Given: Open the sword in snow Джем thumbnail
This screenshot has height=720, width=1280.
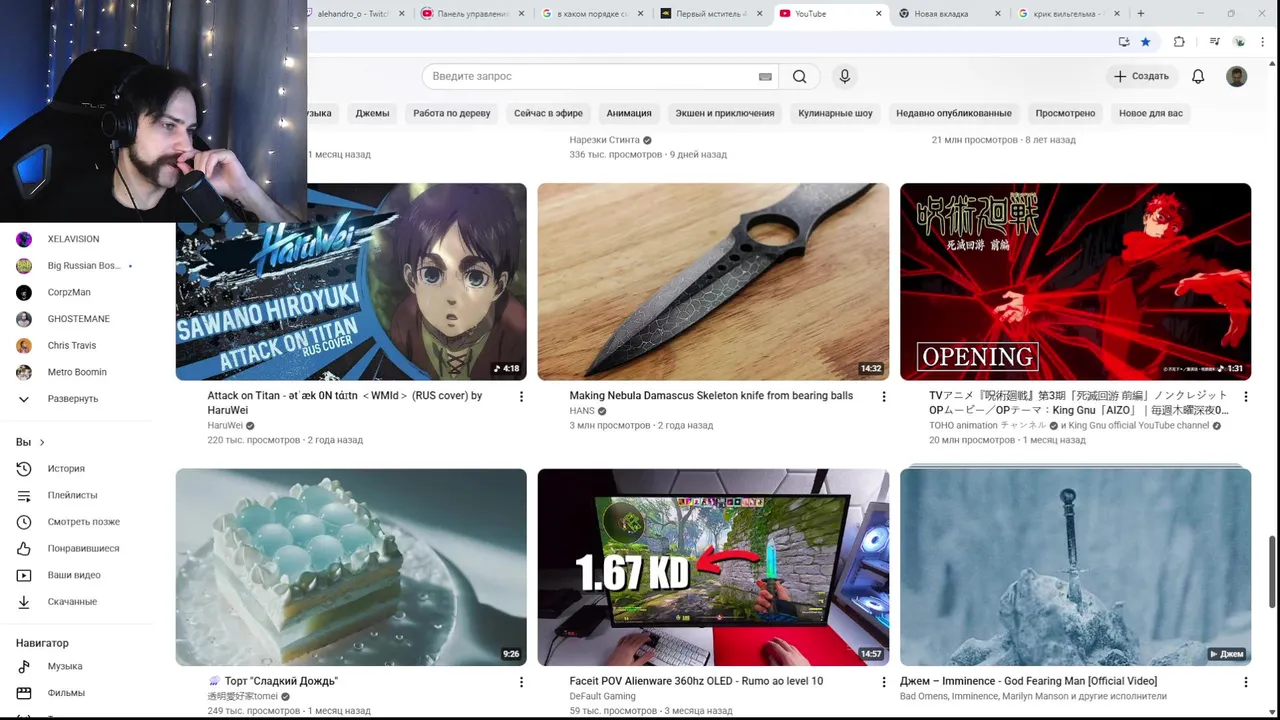Looking at the screenshot, I should (1075, 567).
